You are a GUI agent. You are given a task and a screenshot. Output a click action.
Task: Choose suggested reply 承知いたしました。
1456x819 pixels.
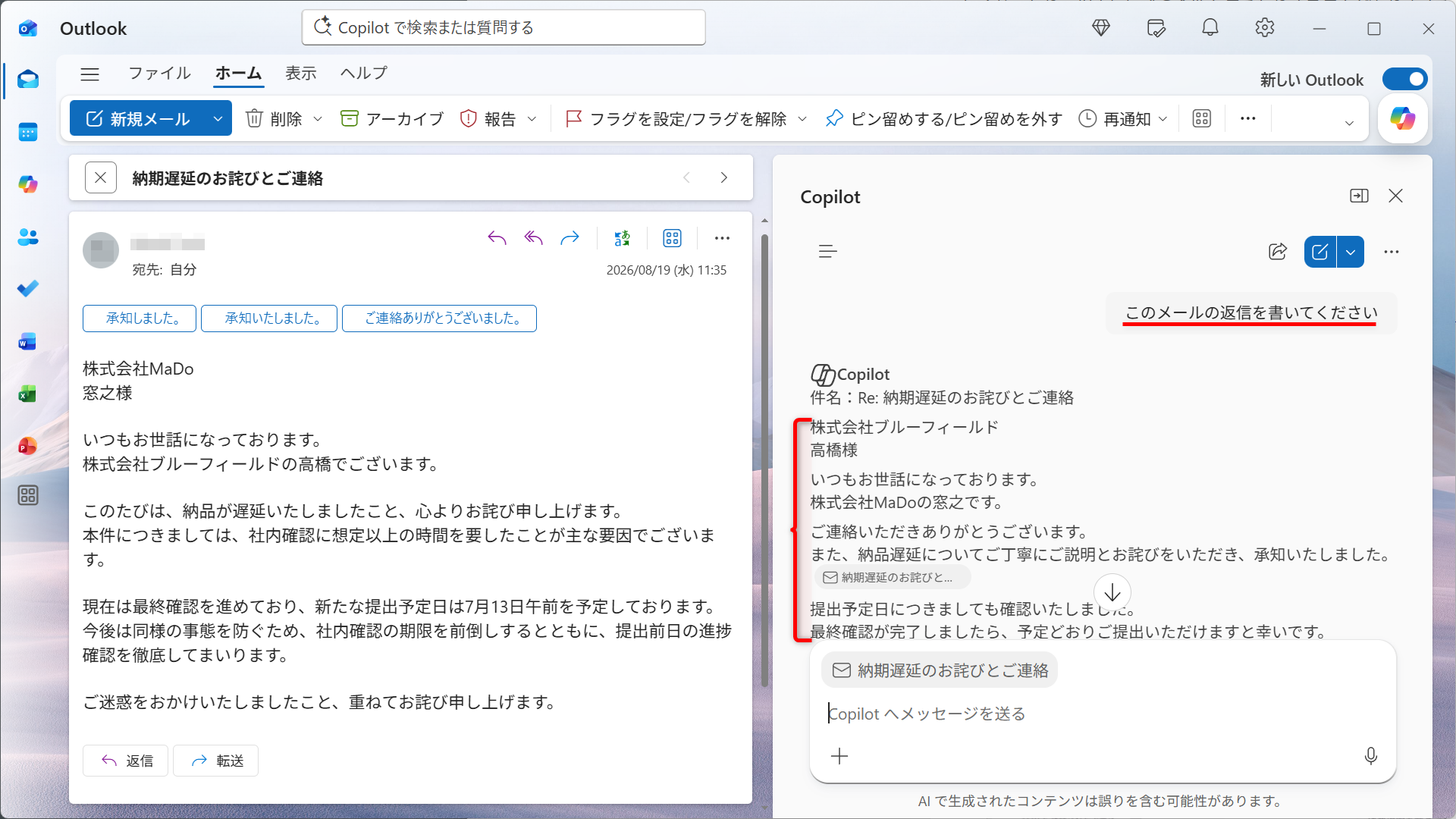269,318
